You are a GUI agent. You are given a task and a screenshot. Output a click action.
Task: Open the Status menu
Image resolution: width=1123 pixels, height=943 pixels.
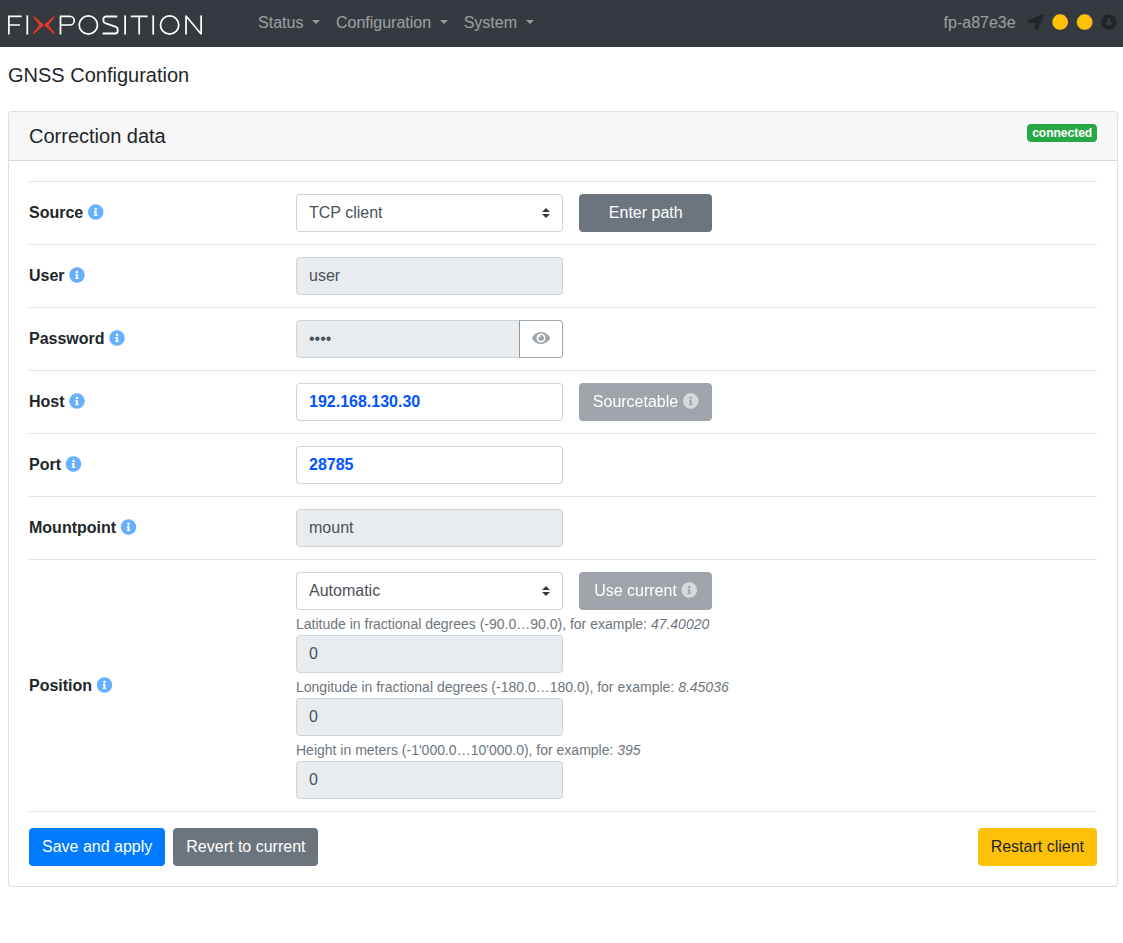pos(289,23)
